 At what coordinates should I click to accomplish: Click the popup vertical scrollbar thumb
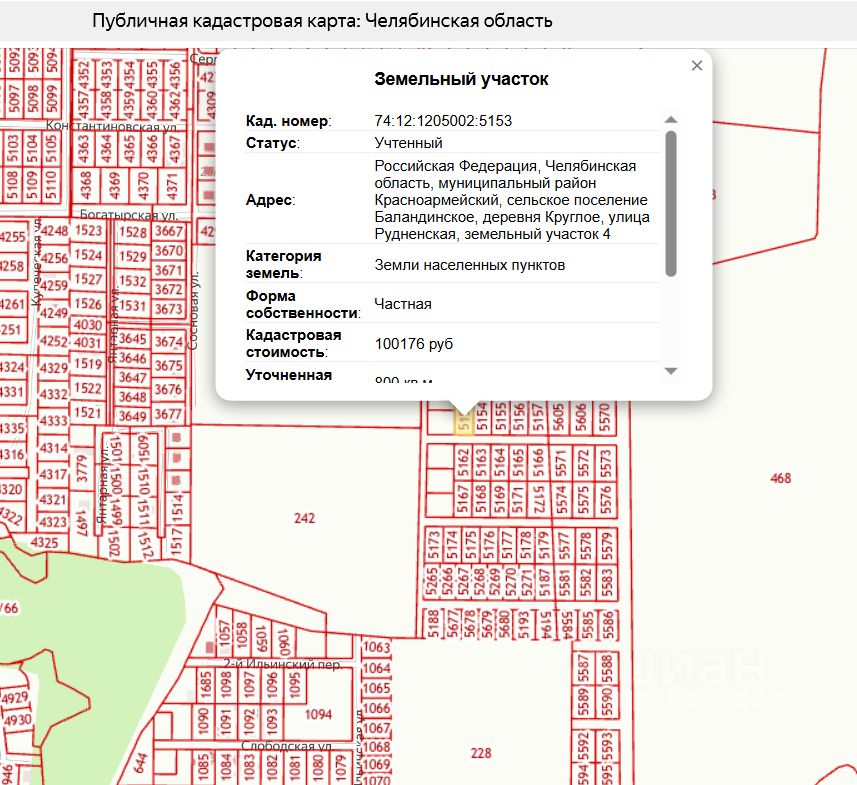point(671,203)
